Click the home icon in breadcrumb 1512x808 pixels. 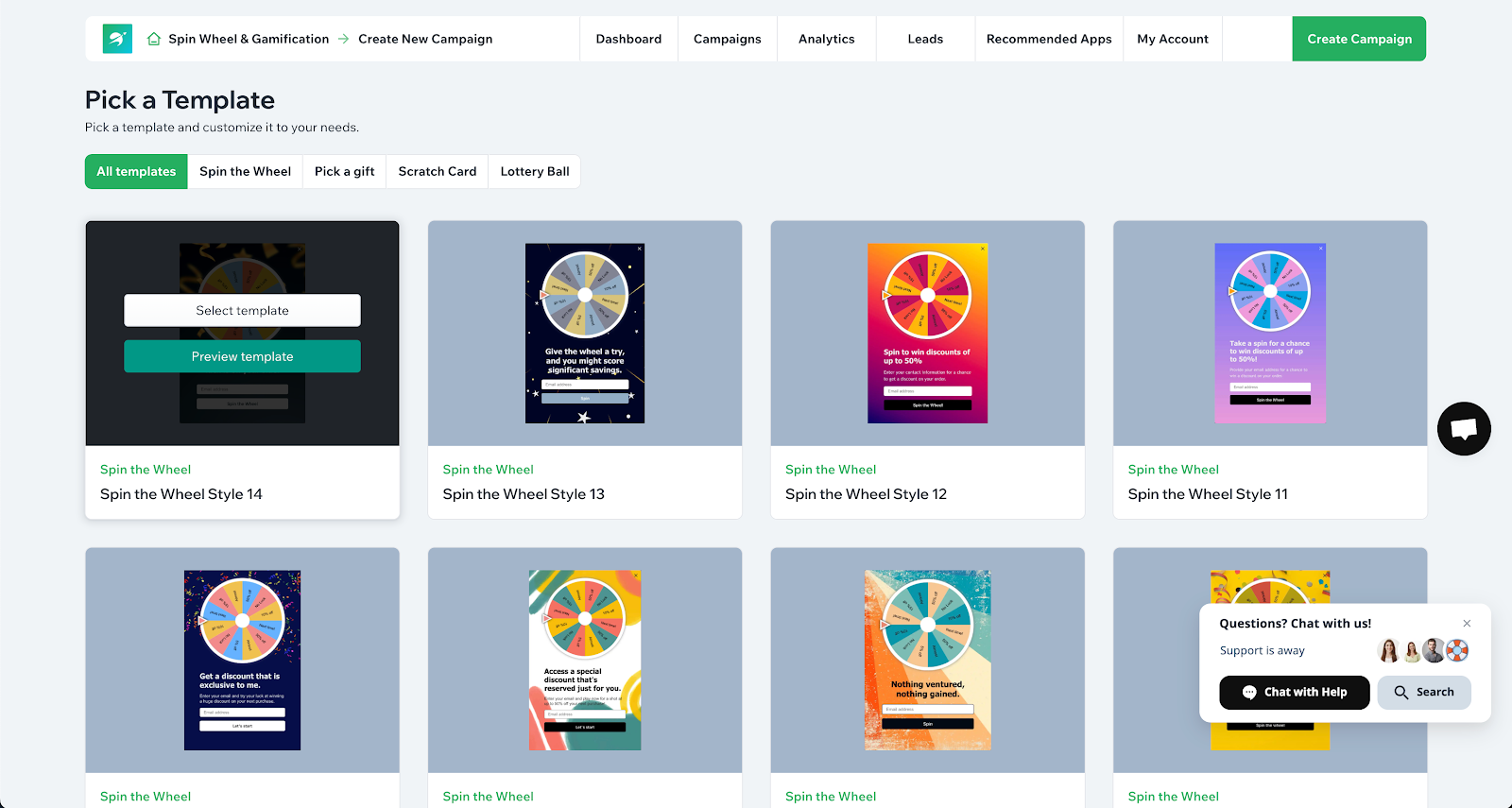tap(154, 39)
